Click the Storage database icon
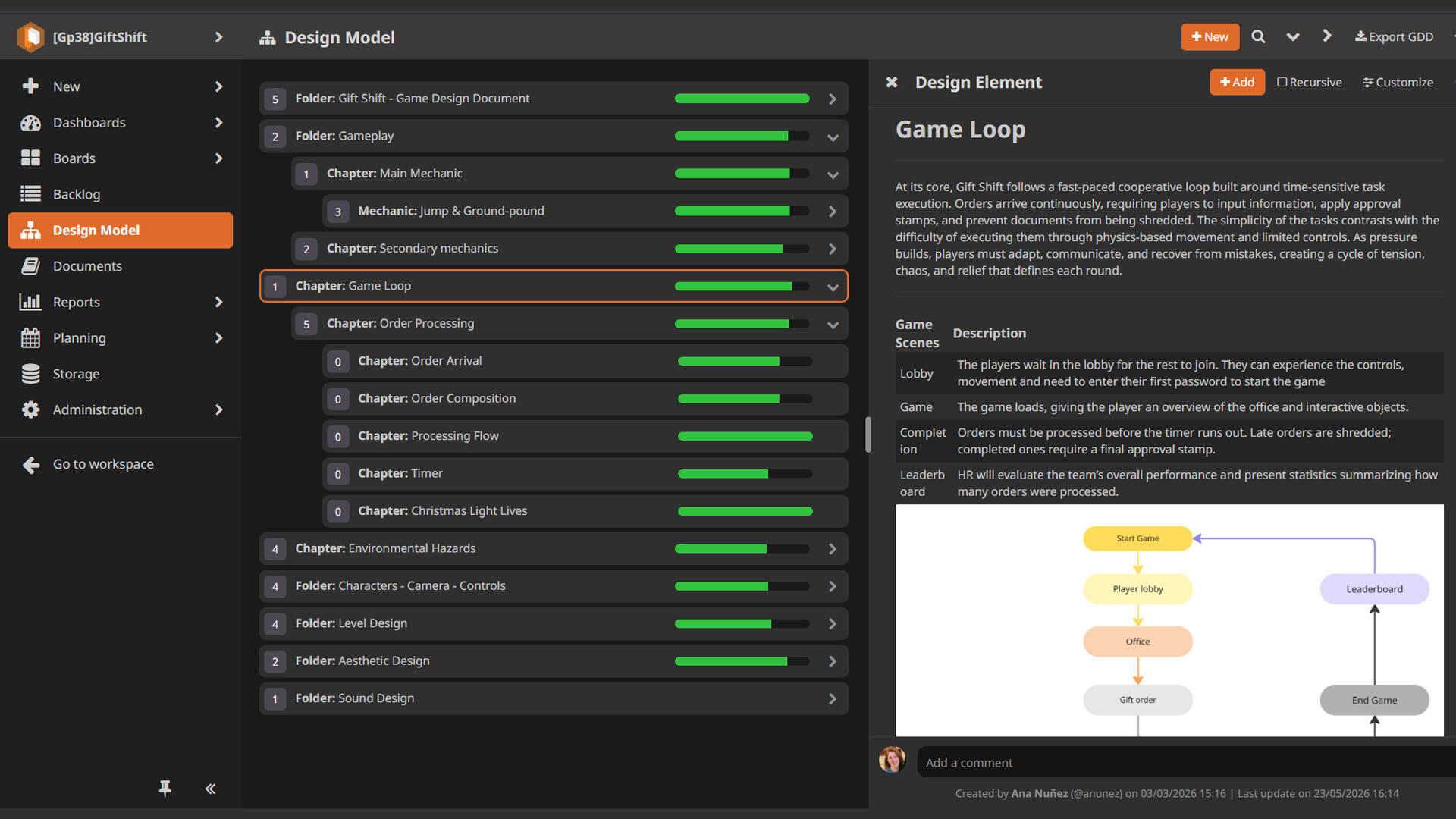1456x819 pixels. pos(30,374)
